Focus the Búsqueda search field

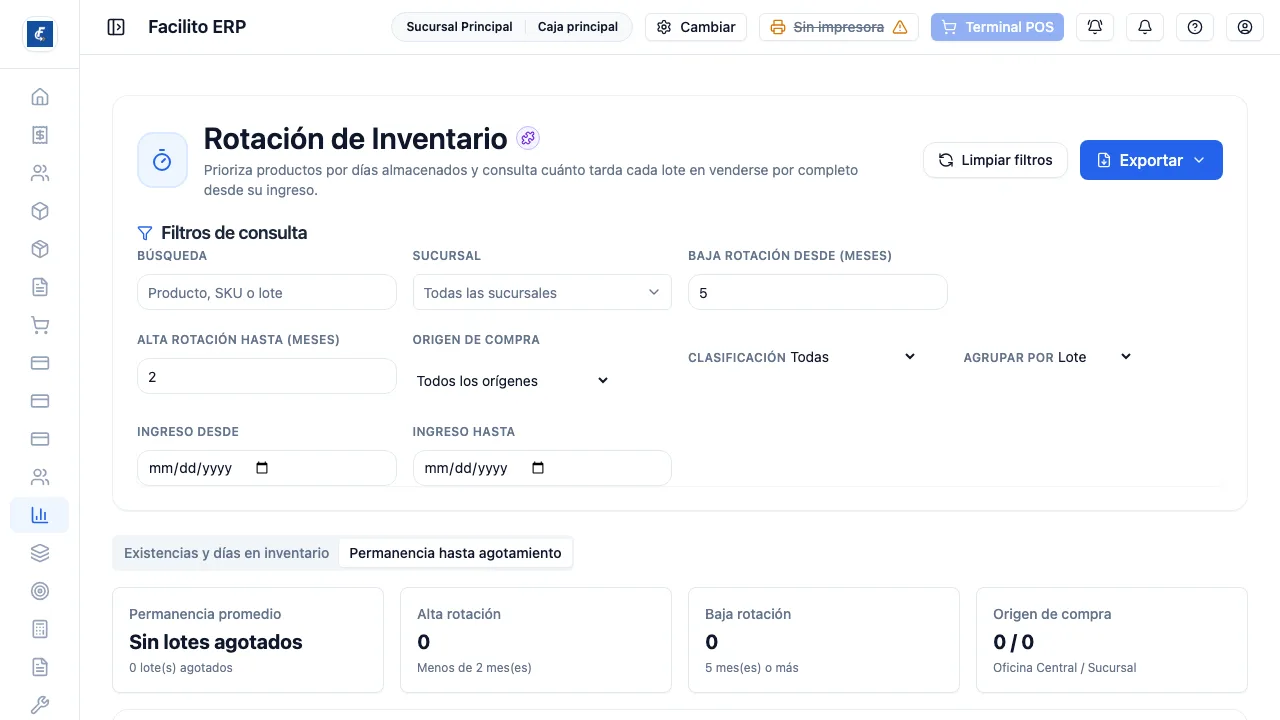click(267, 293)
